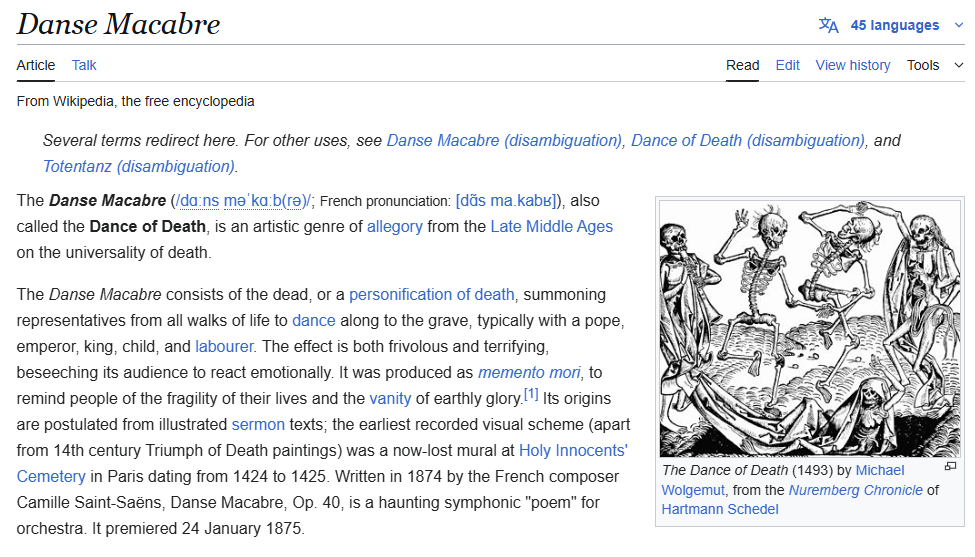Follow the Nuremberg Chronicle link
The height and width of the screenshot is (557, 975).
click(856, 490)
